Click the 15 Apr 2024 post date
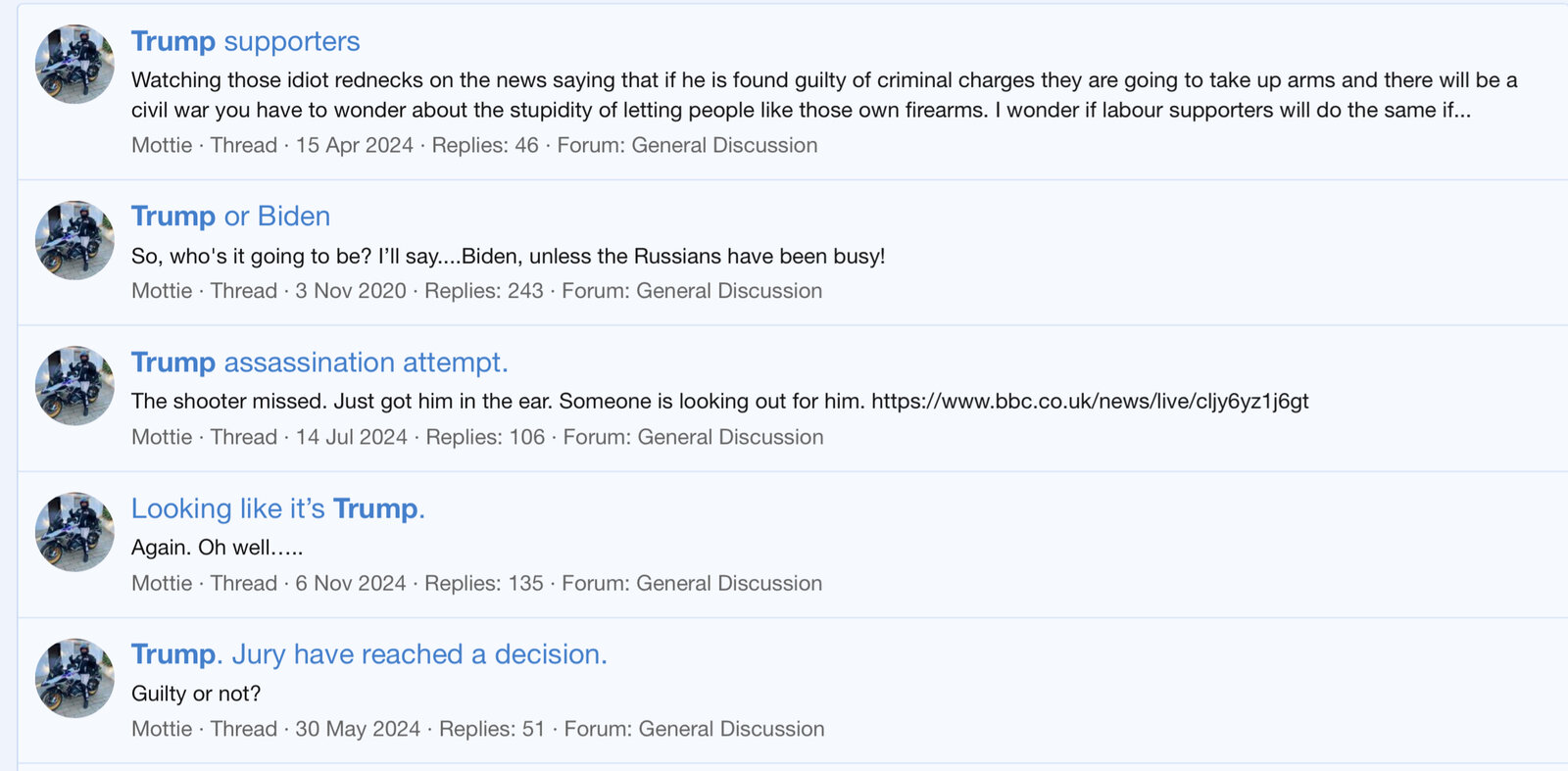 pyautogui.click(x=354, y=145)
